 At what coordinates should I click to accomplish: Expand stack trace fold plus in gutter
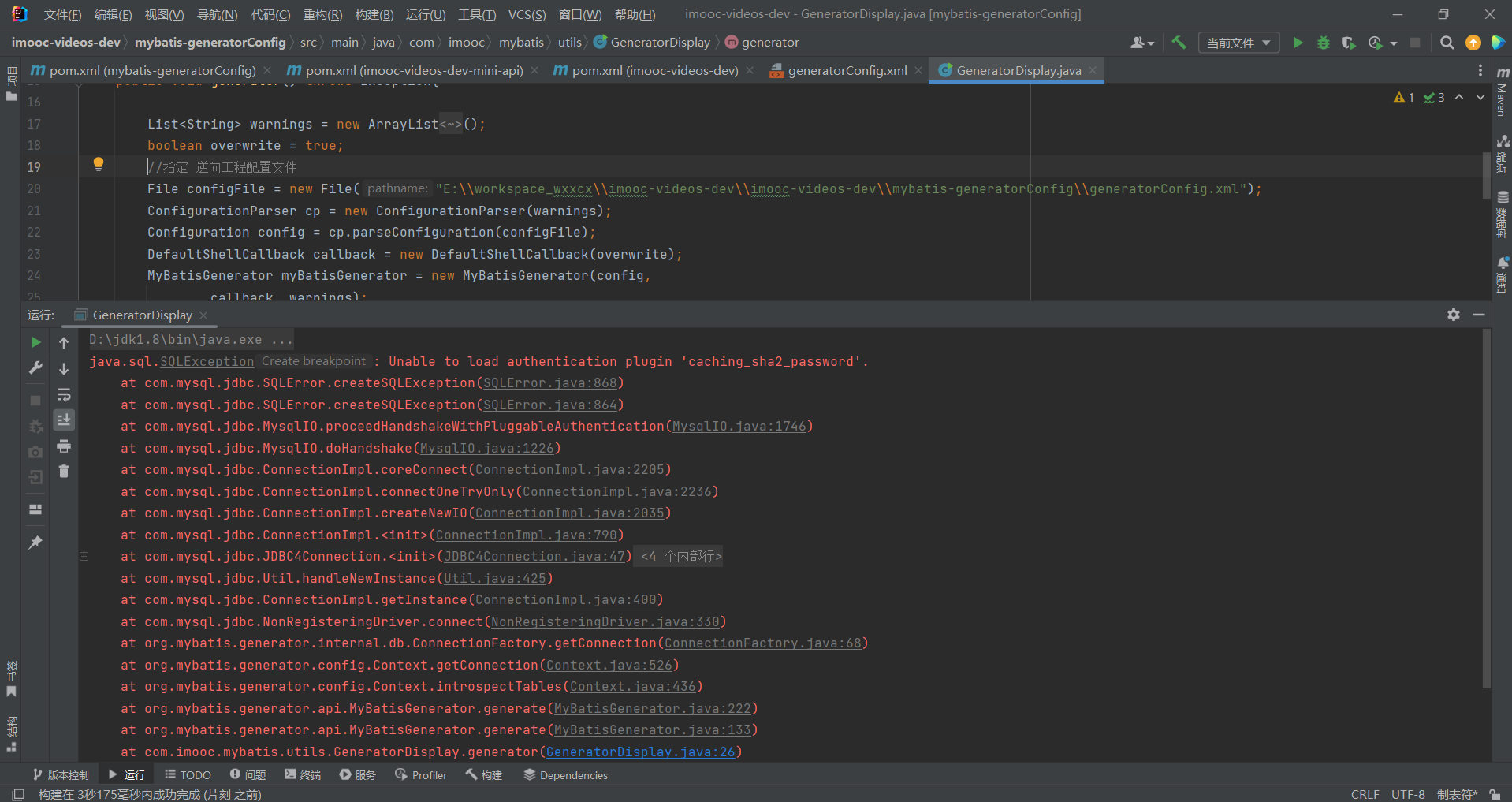[84, 556]
